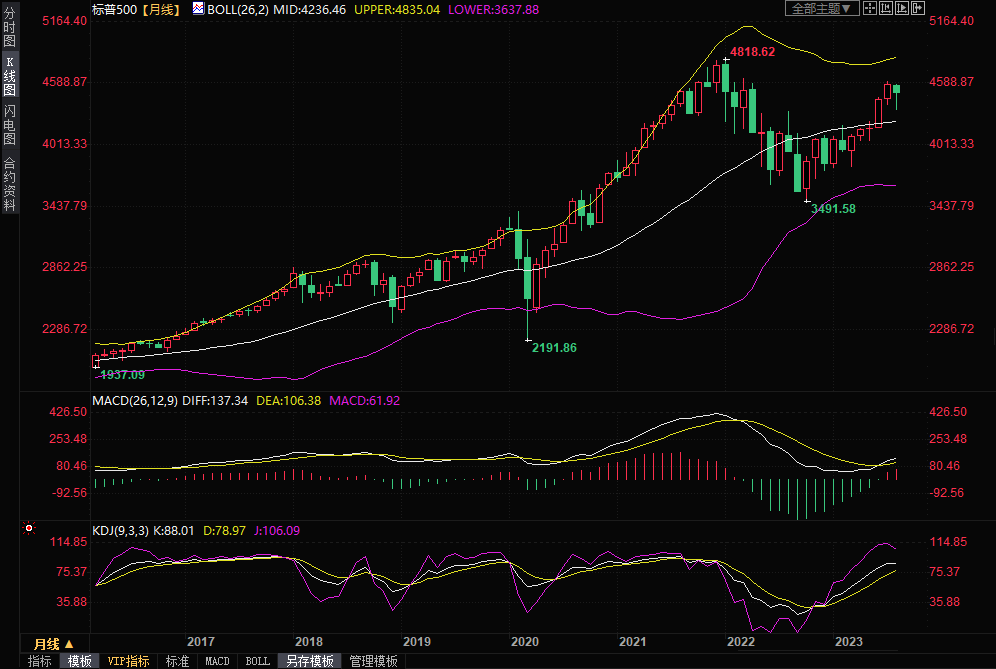Image resolution: width=996 pixels, height=669 pixels.
Task: Open 管理模板 template manager
Action: click(373, 661)
